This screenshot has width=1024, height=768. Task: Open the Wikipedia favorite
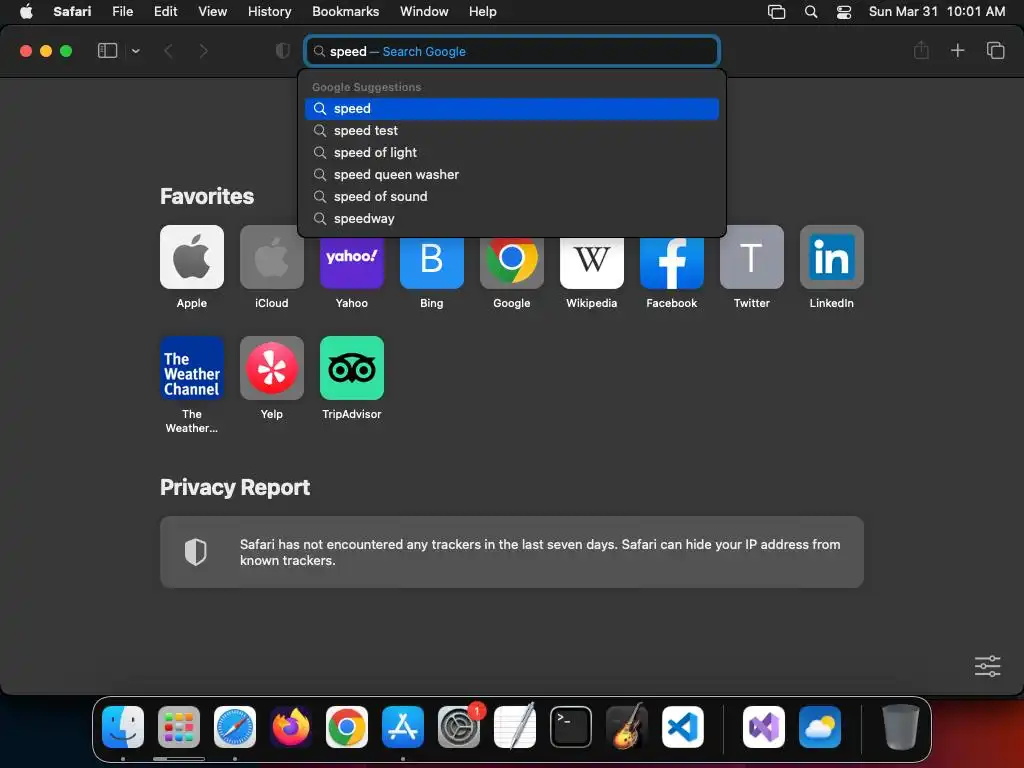click(x=592, y=263)
